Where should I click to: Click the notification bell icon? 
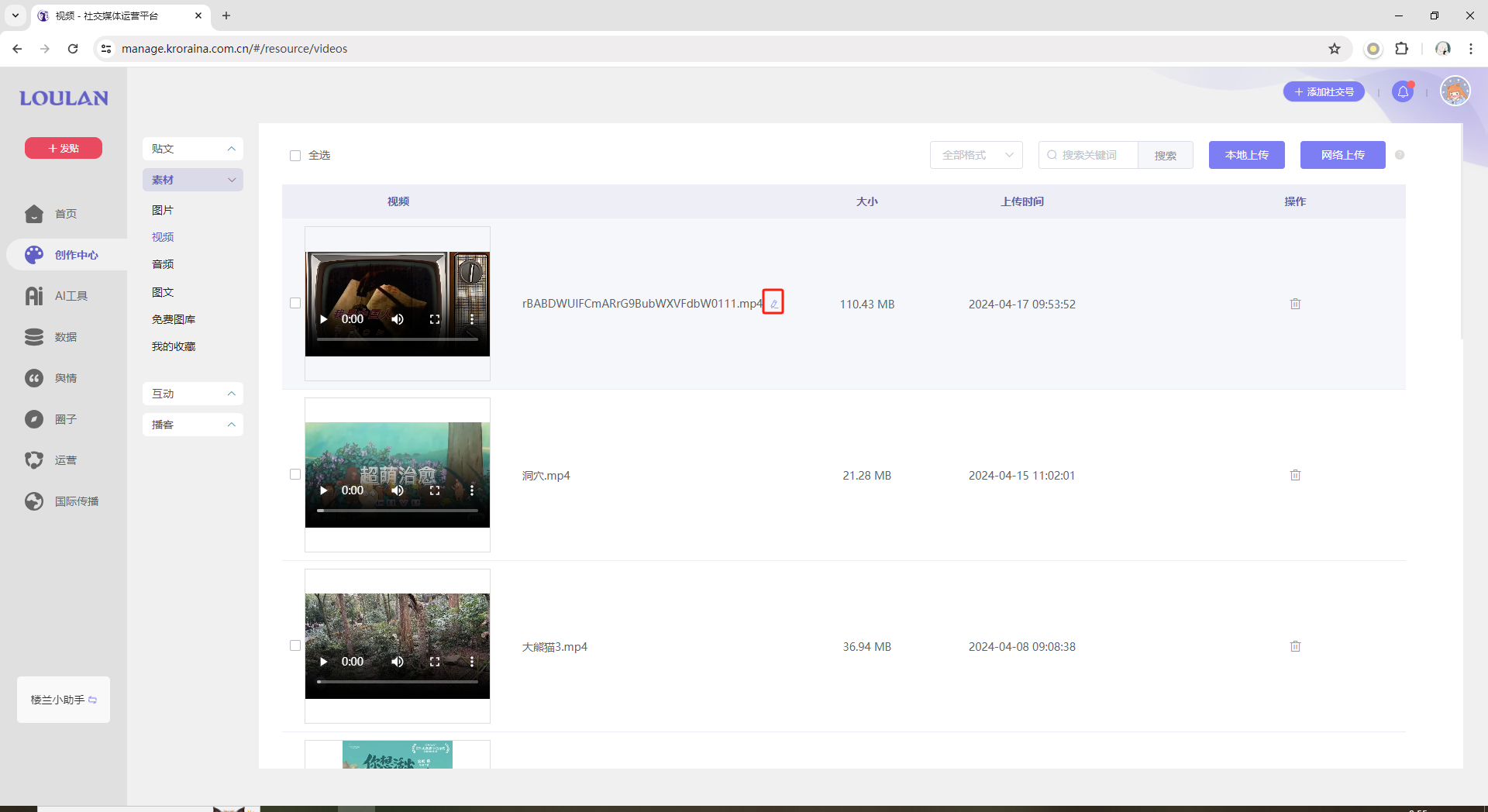pos(1403,92)
